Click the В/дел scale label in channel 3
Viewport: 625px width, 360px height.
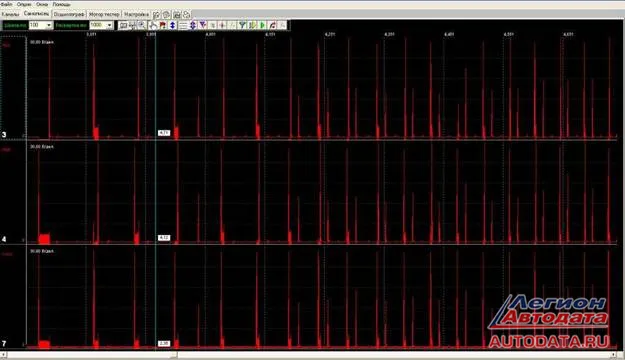point(42,42)
